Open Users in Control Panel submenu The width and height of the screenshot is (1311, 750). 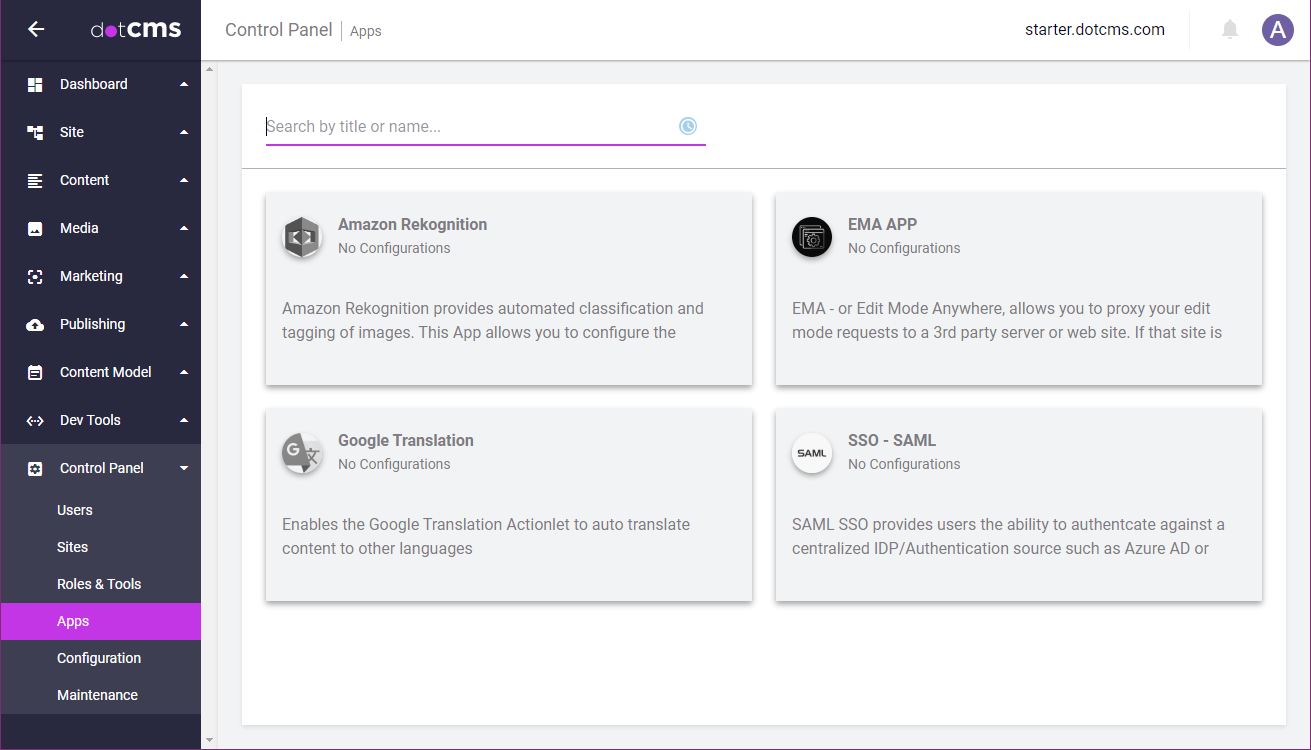point(75,510)
